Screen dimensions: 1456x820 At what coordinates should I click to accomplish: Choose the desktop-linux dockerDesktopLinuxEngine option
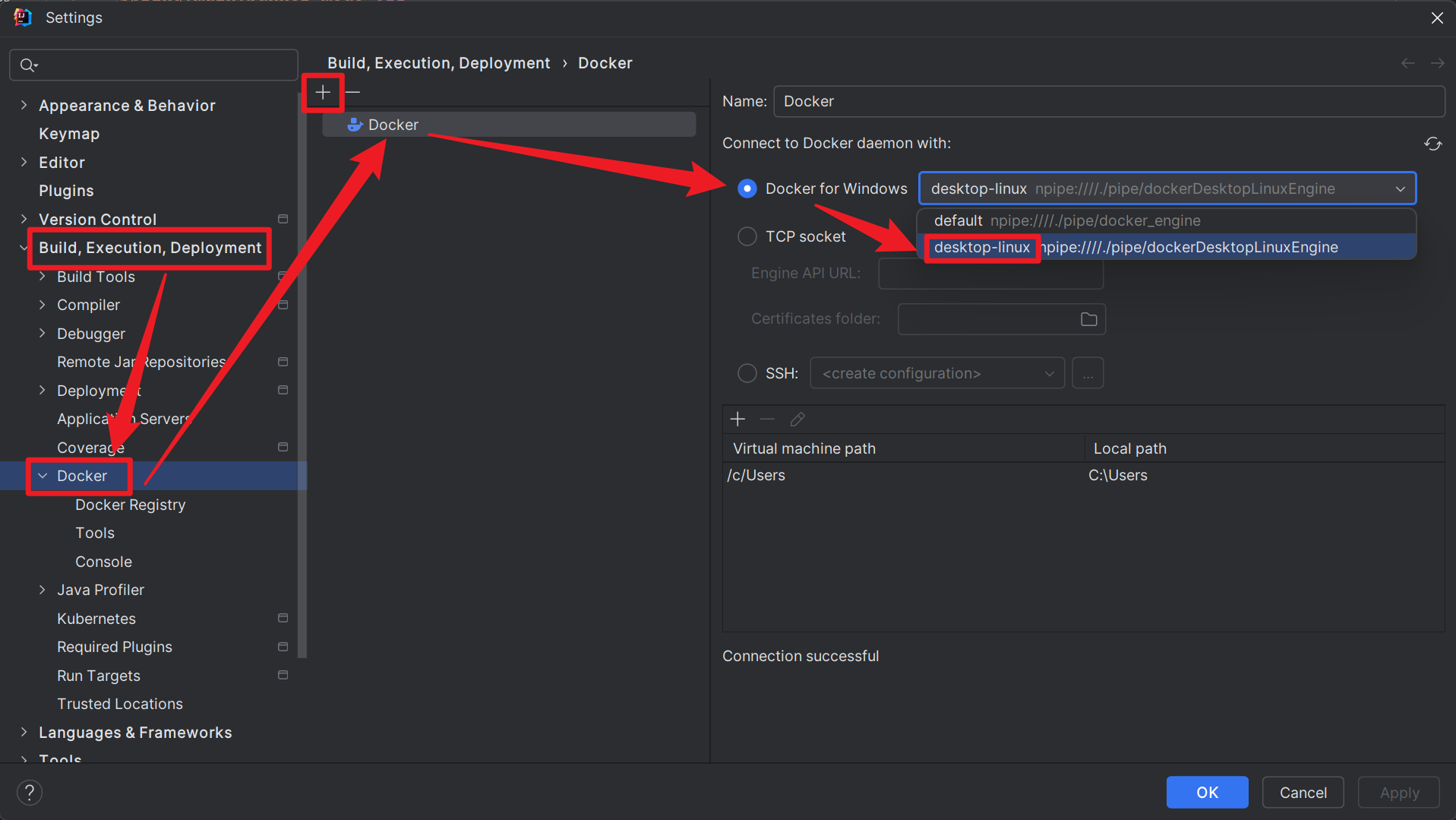(1167, 247)
